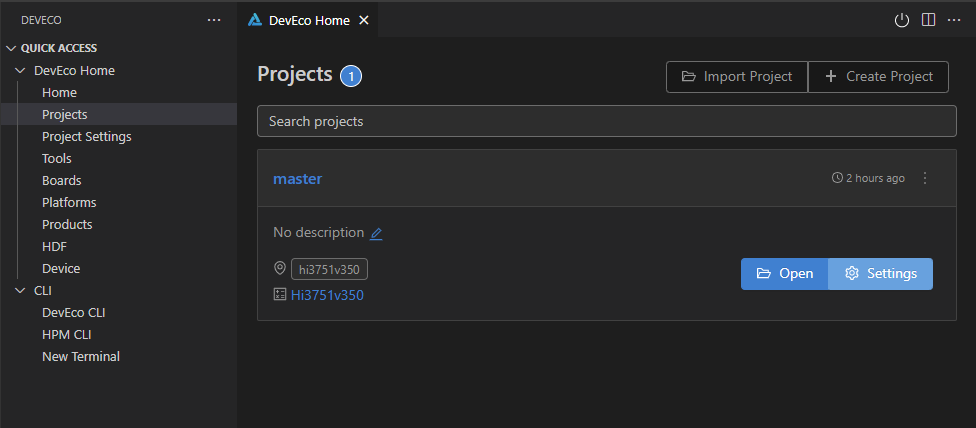Open the master project options menu

coord(925,178)
